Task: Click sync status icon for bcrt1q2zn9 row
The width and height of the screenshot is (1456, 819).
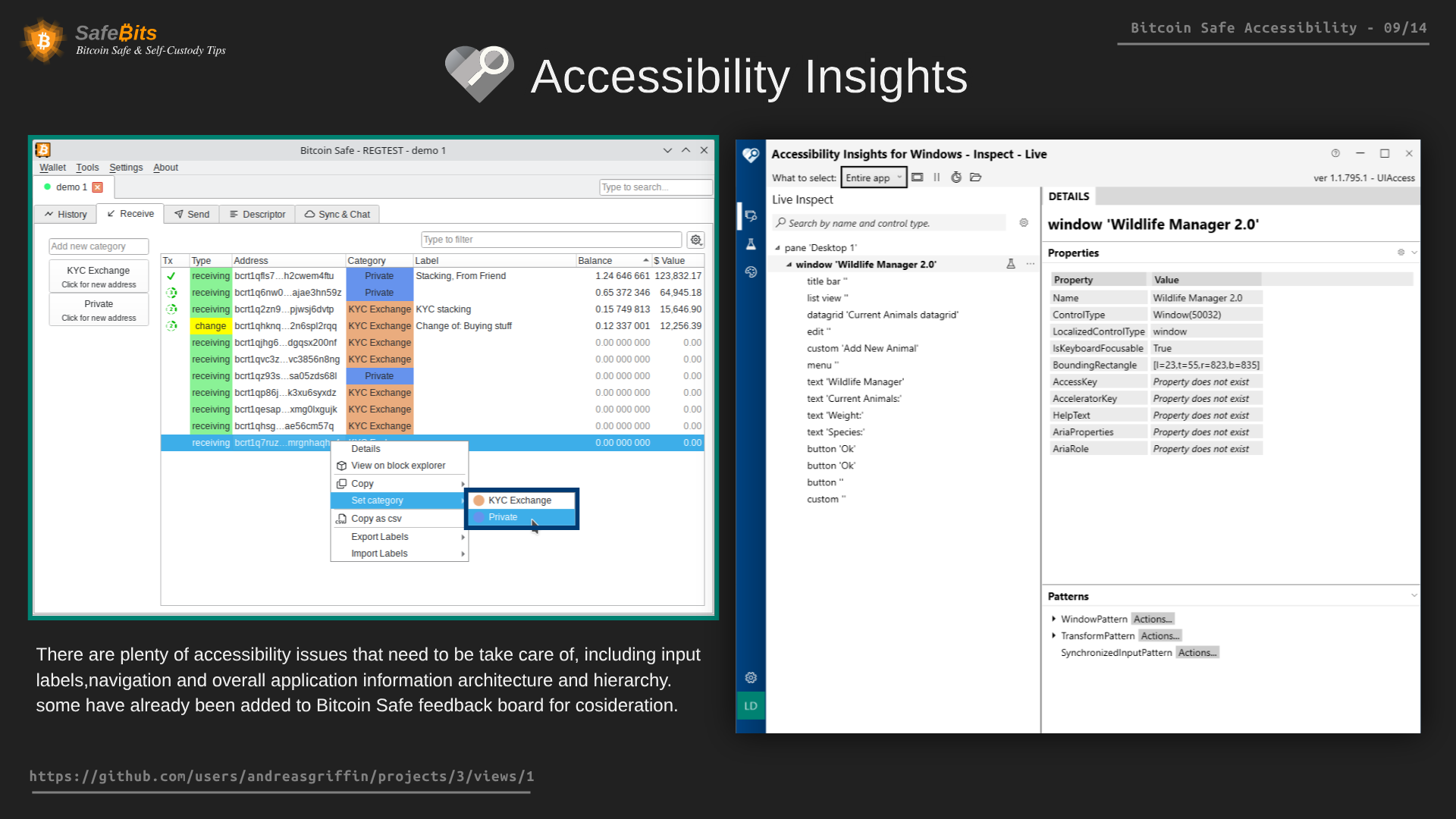Action: pos(171,309)
